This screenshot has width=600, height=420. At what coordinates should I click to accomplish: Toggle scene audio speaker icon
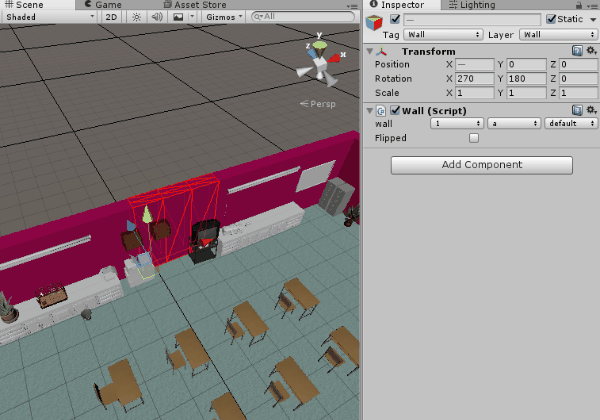(x=157, y=17)
